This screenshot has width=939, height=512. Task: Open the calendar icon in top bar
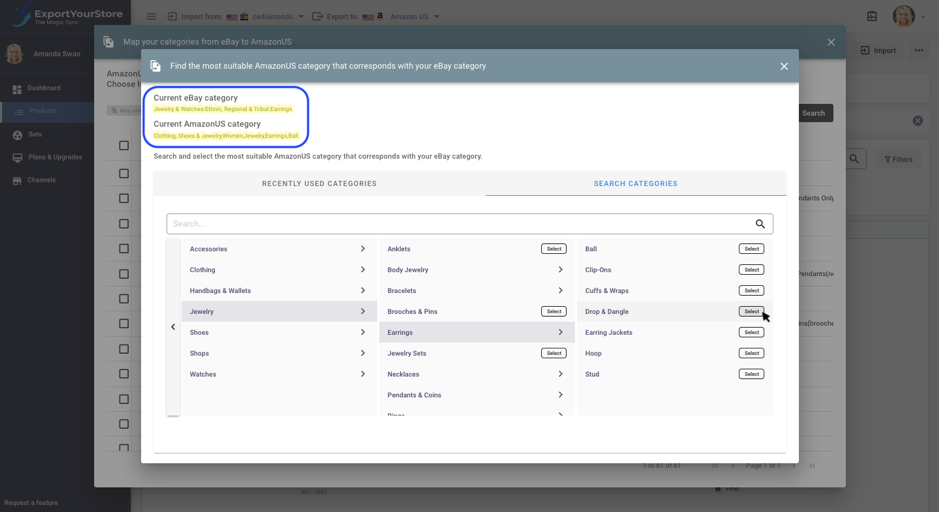pos(872,17)
